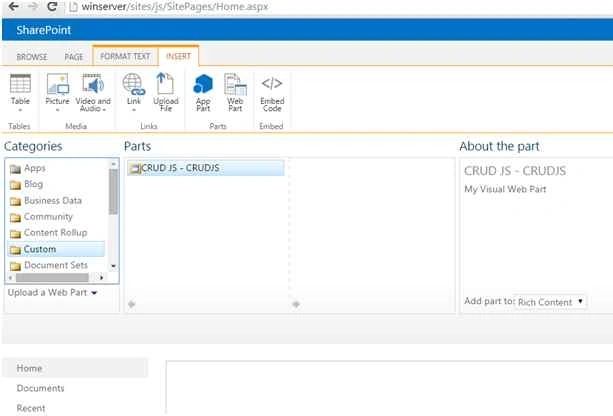613x416 pixels.
Task: Click the Custom folder icon
Action: pos(15,250)
